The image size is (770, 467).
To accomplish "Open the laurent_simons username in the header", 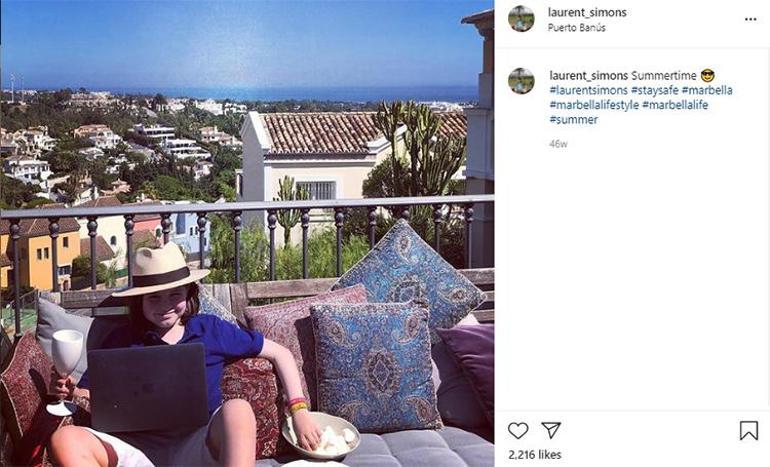I will [x=587, y=12].
